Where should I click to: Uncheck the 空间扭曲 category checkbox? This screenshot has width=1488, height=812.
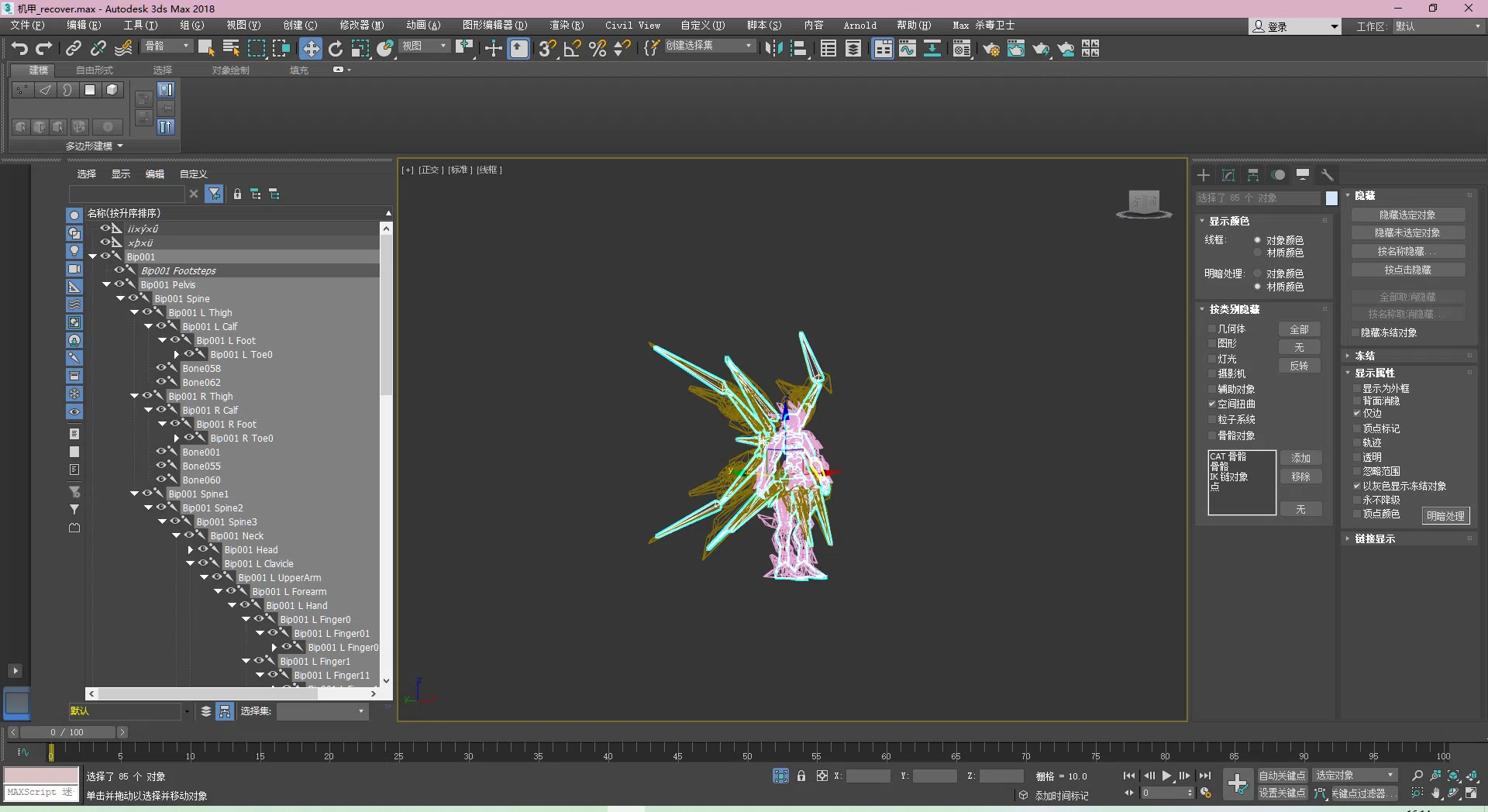pos(1212,404)
